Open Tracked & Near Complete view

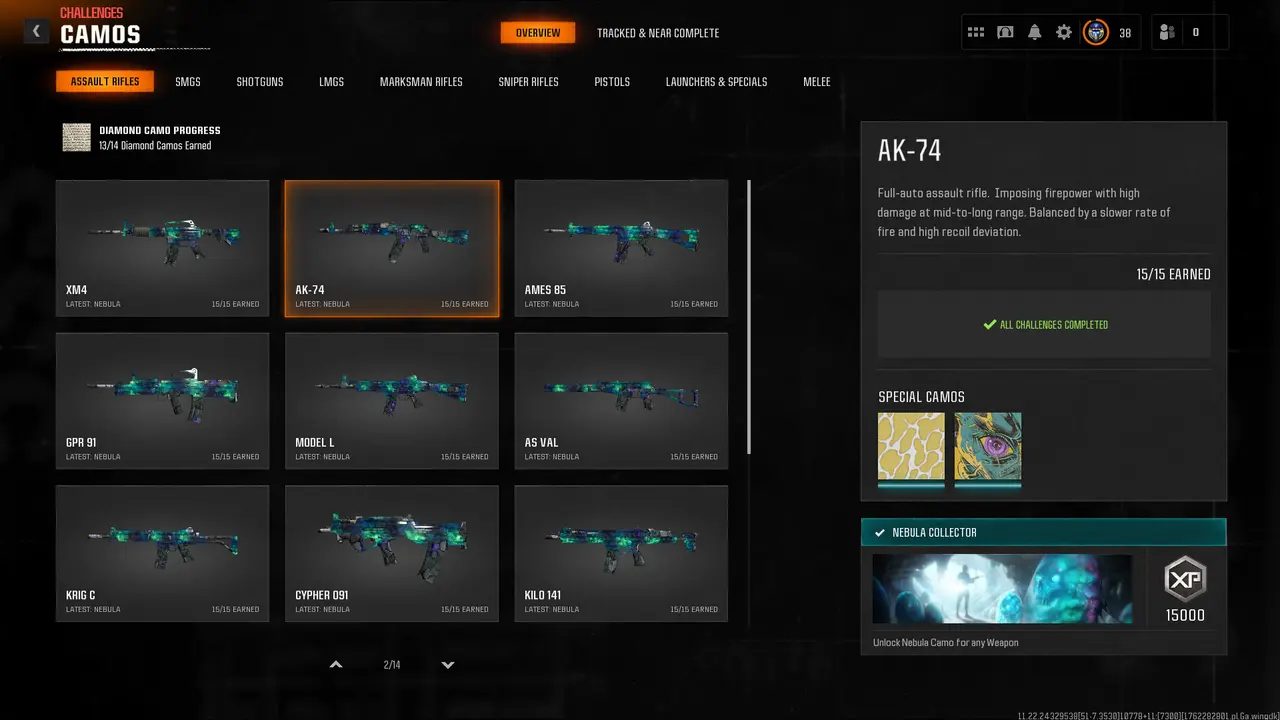pyautogui.click(x=658, y=33)
